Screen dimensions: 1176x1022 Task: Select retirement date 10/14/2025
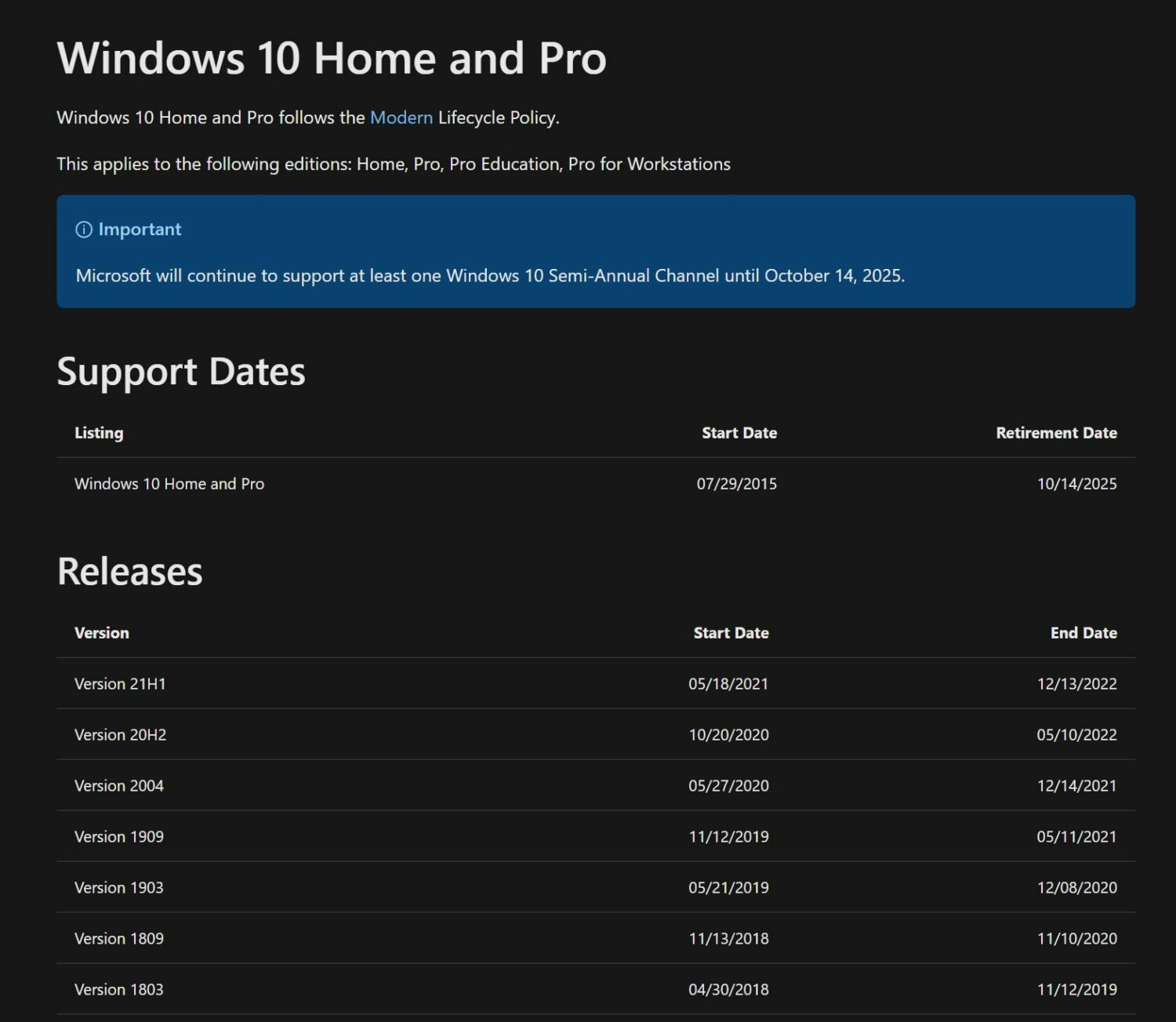pos(1077,484)
